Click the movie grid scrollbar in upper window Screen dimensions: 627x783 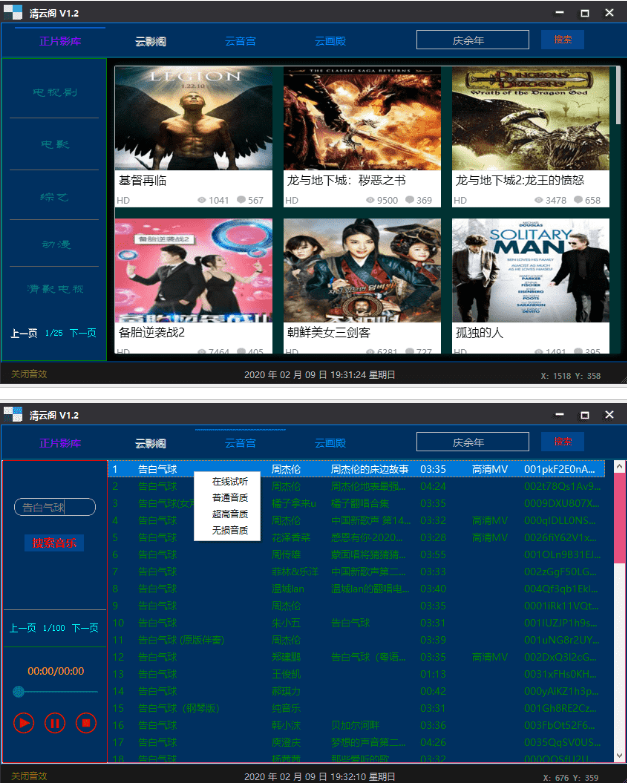pos(618,96)
